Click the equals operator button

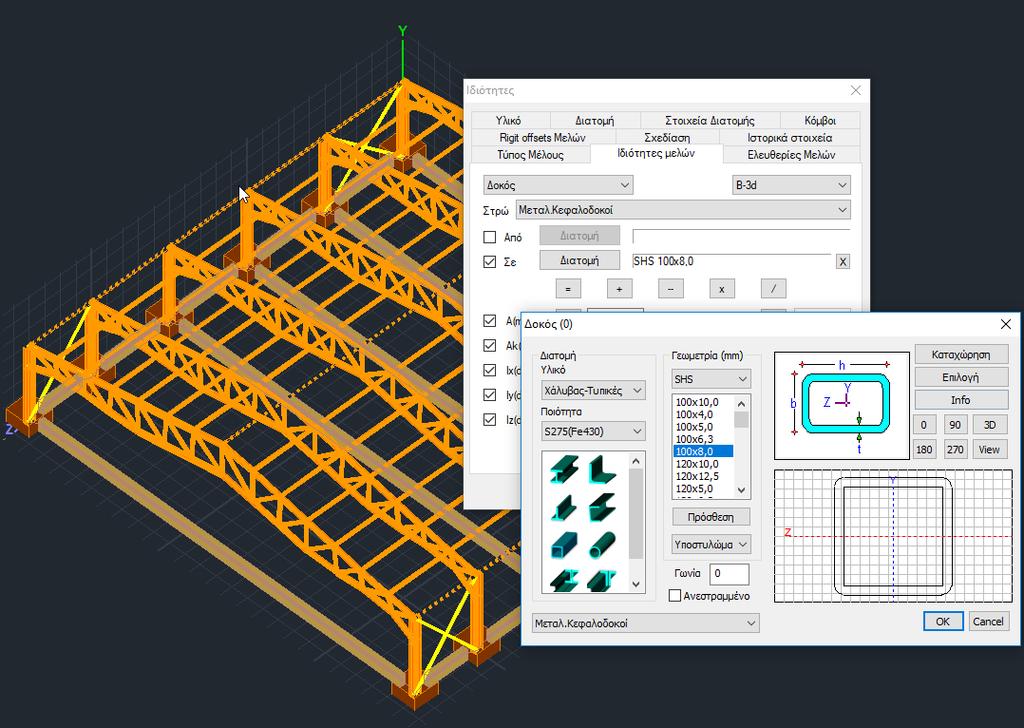[568, 289]
